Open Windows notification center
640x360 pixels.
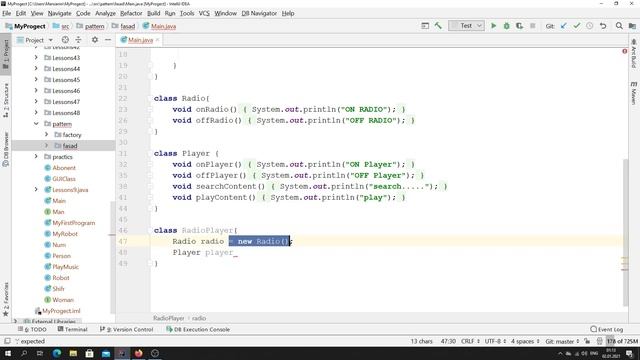click(x=630, y=353)
